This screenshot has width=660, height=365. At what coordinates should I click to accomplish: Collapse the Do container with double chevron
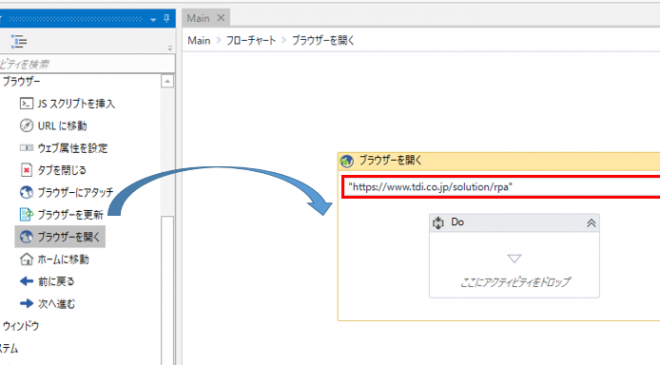tap(591, 223)
